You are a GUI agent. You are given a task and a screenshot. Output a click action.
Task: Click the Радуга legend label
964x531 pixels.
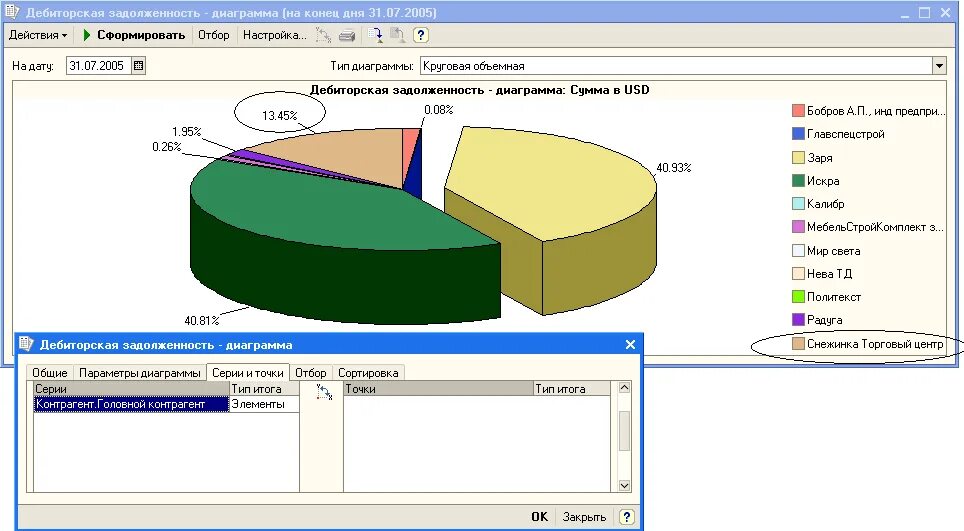[x=824, y=320]
